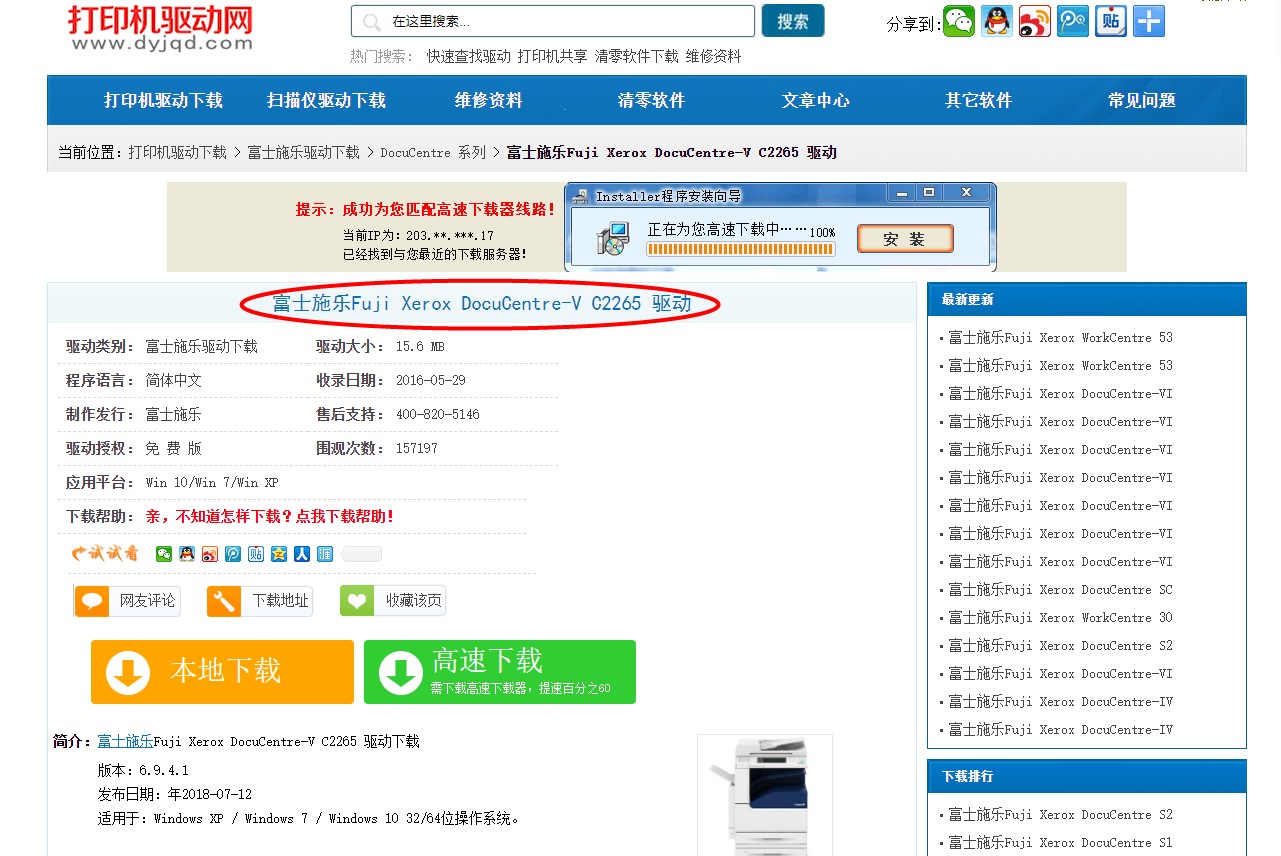This screenshot has height=856, width=1281.
Task: Open hot search link 维修资料 under the search box
Action: pos(713,57)
